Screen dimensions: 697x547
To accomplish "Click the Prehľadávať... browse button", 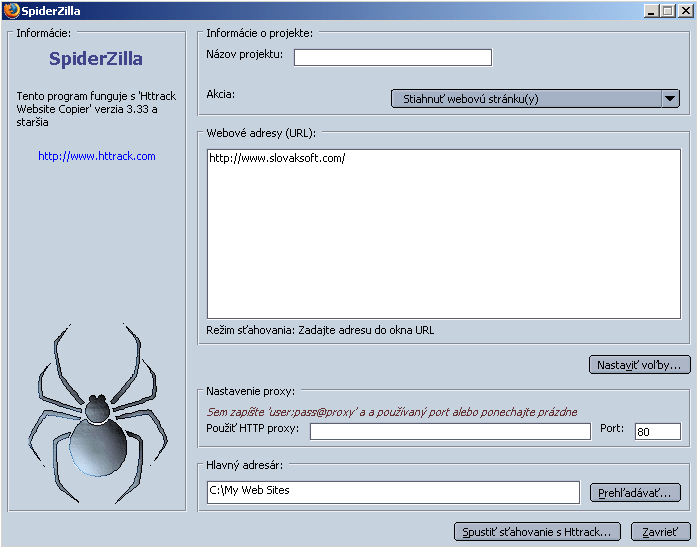I will 635,493.
